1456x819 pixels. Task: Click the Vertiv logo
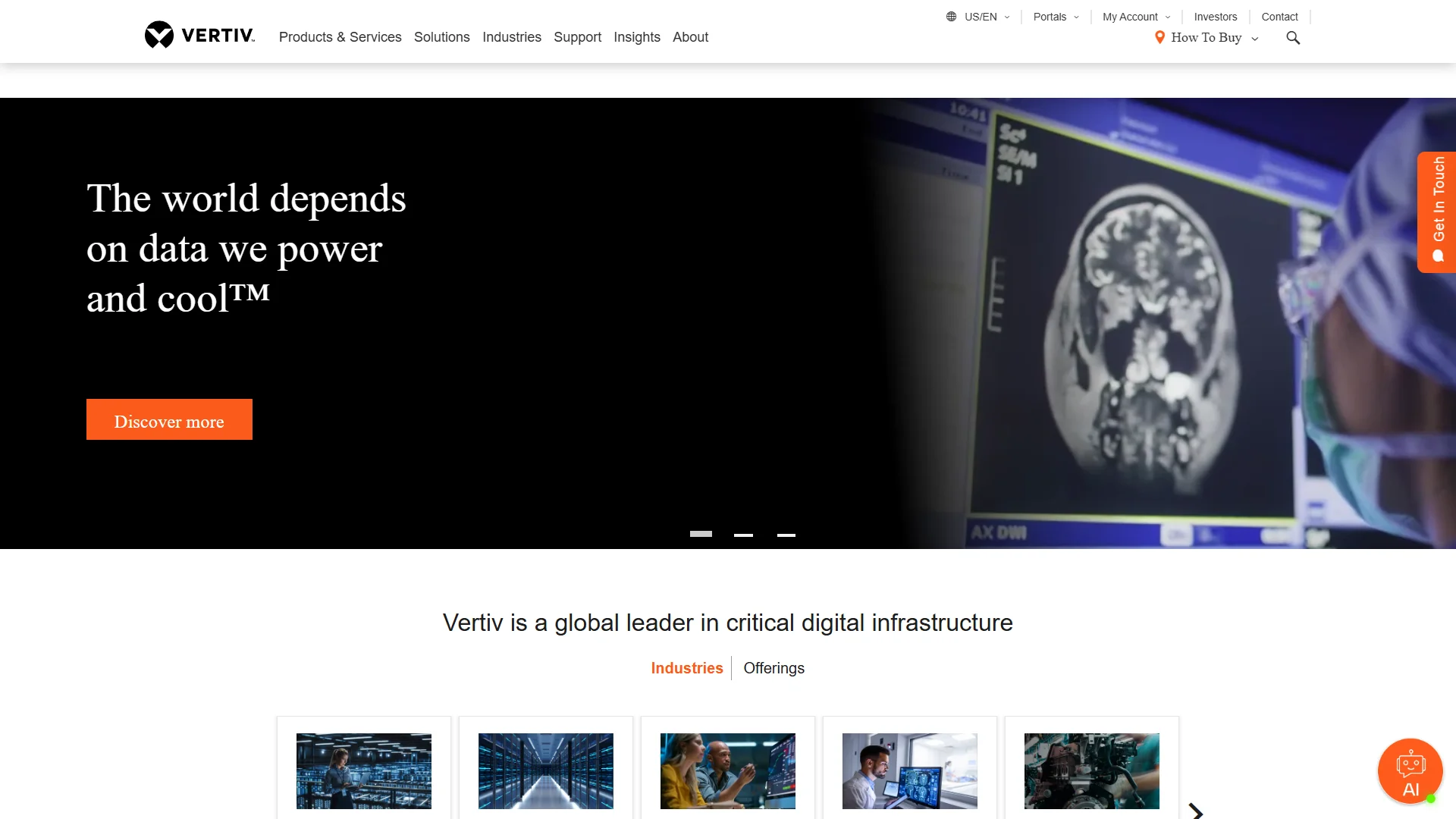coord(200,35)
